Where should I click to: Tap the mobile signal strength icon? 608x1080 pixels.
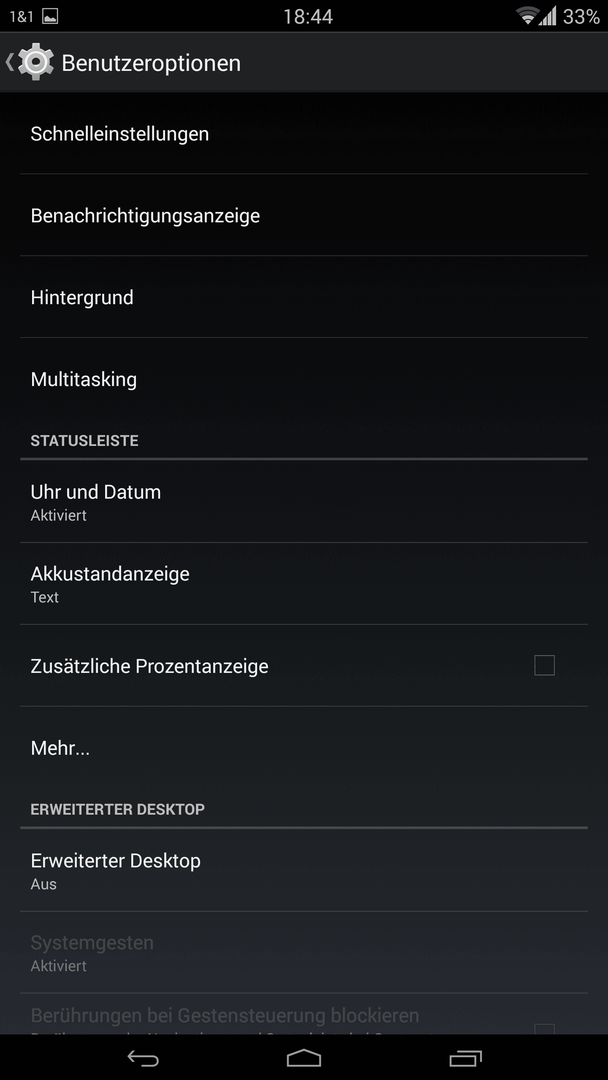548,16
